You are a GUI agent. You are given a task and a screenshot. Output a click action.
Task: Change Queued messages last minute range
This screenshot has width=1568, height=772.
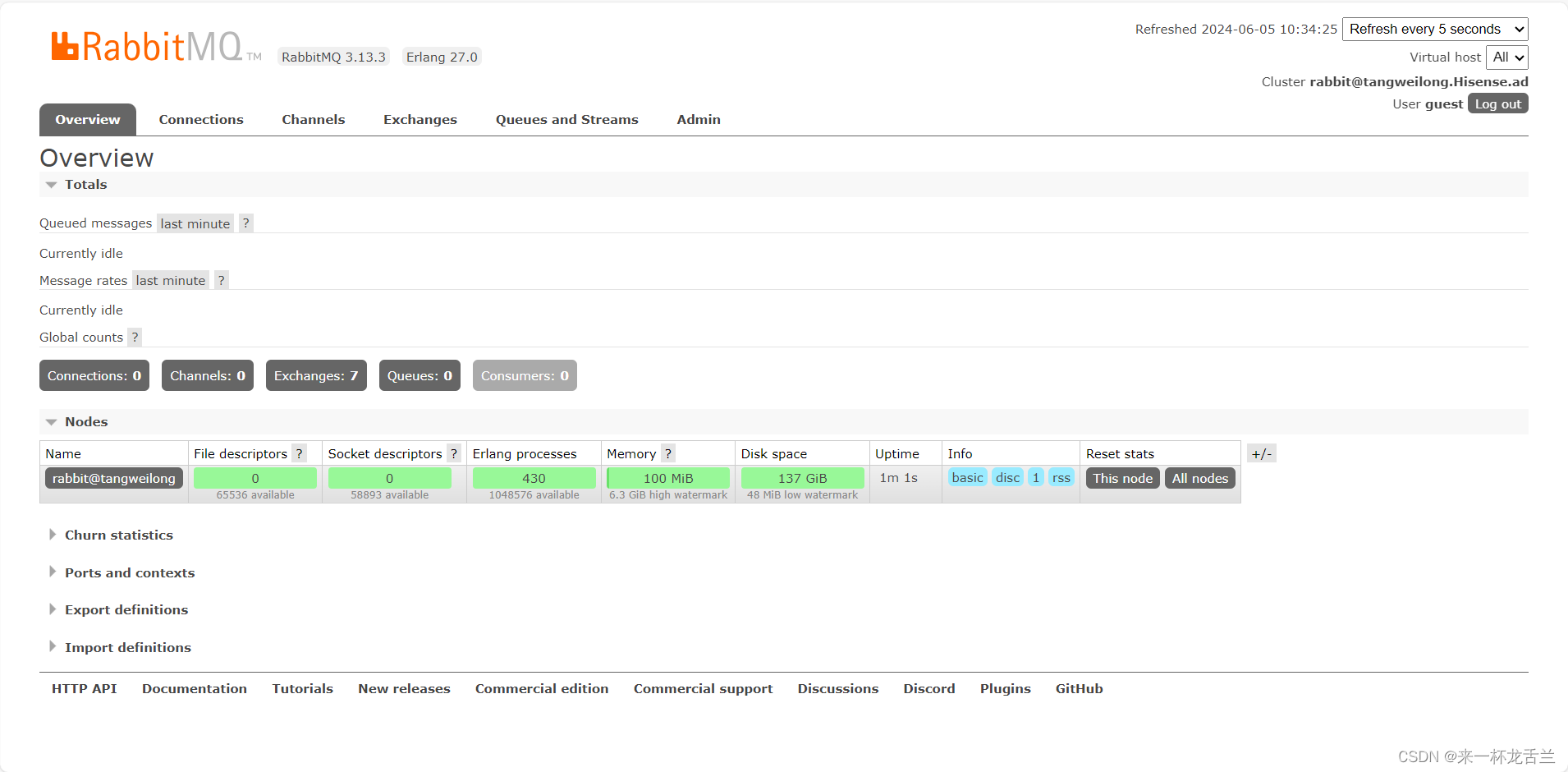[x=195, y=223]
